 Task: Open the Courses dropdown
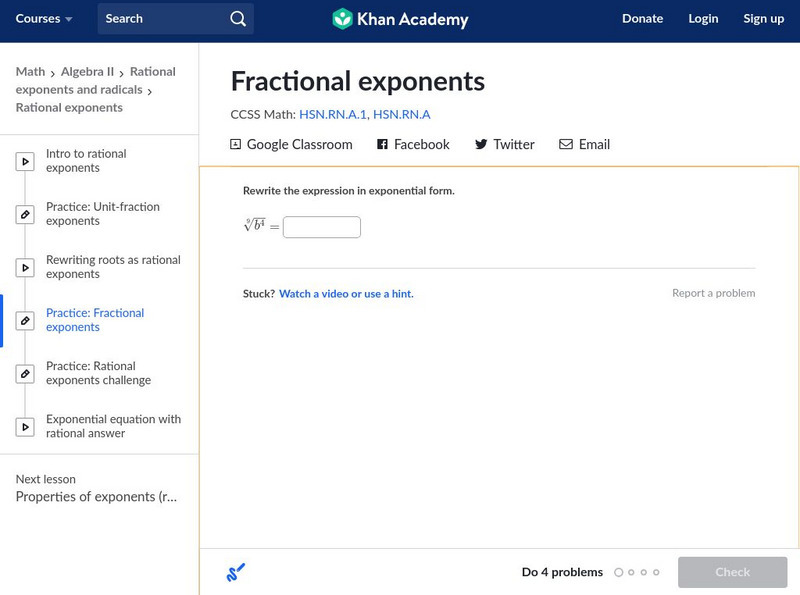(x=44, y=19)
